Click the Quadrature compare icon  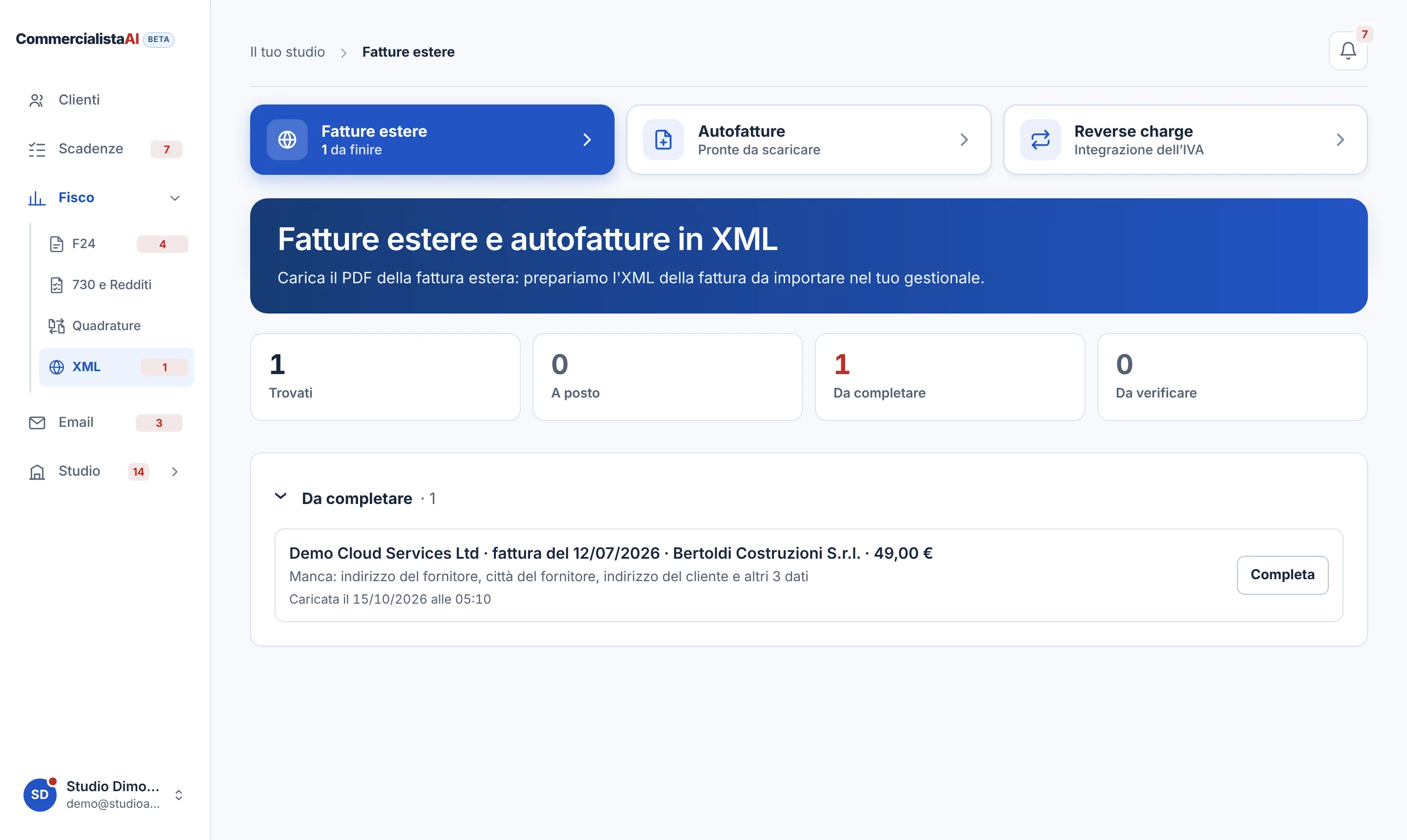(x=57, y=326)
